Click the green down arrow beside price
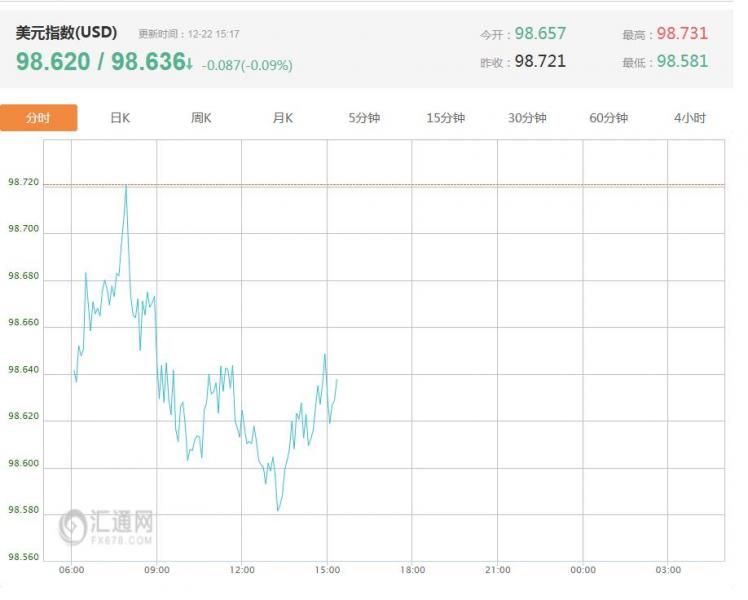748x600 pixels. pyautogui.click(x=188, y=63)
